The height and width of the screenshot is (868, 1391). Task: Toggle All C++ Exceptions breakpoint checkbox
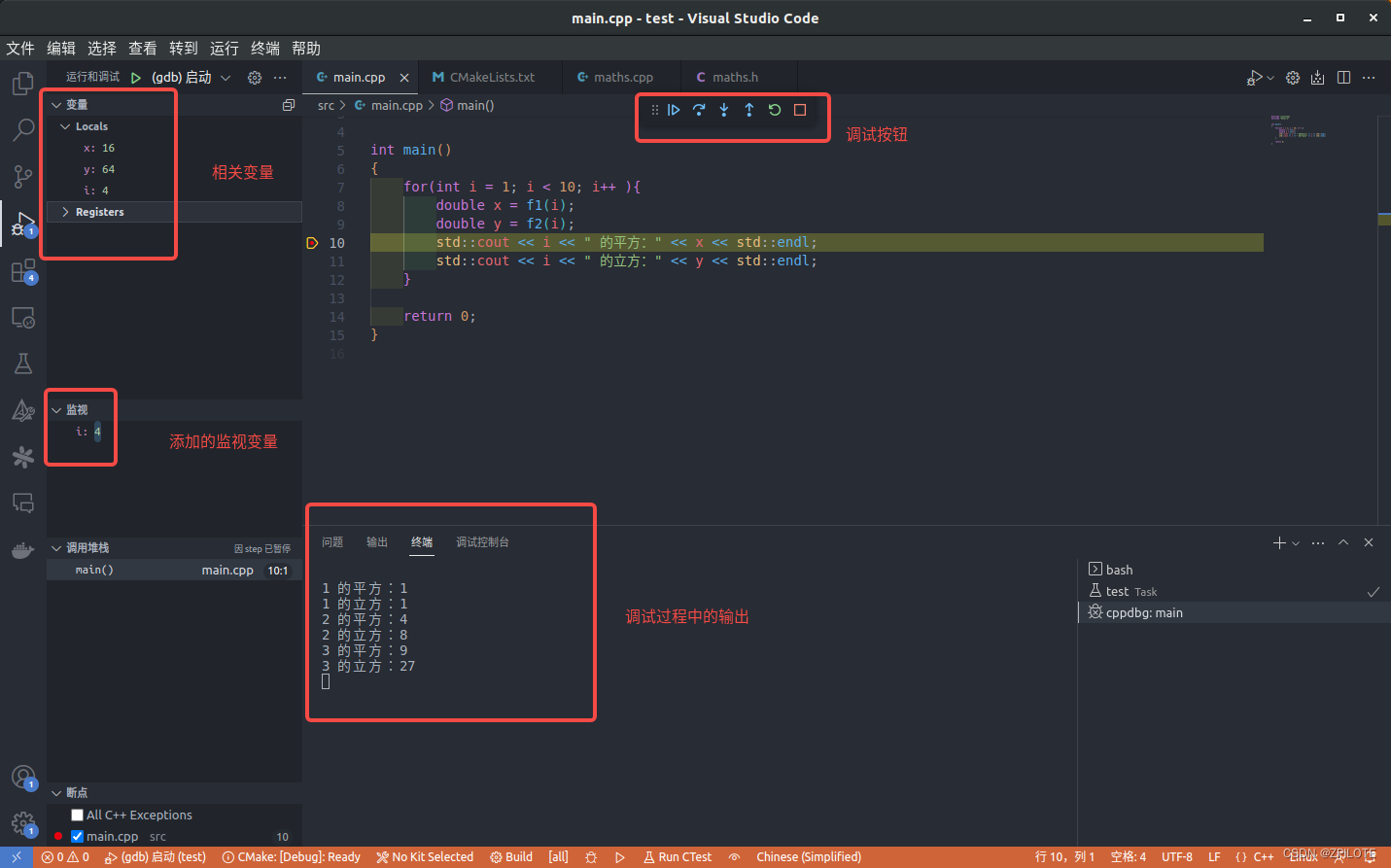[78, 815]
